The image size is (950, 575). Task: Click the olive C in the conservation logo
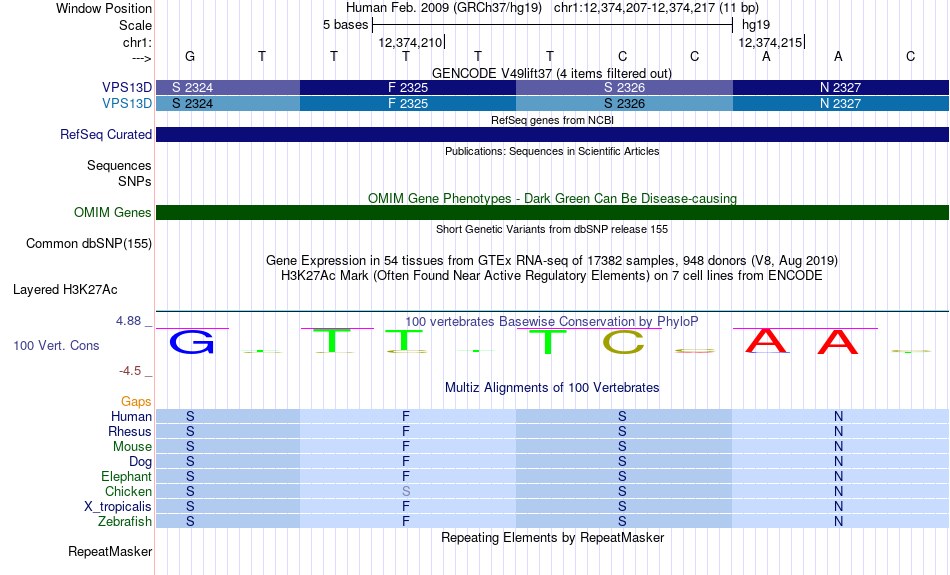[x=623, y=343]
